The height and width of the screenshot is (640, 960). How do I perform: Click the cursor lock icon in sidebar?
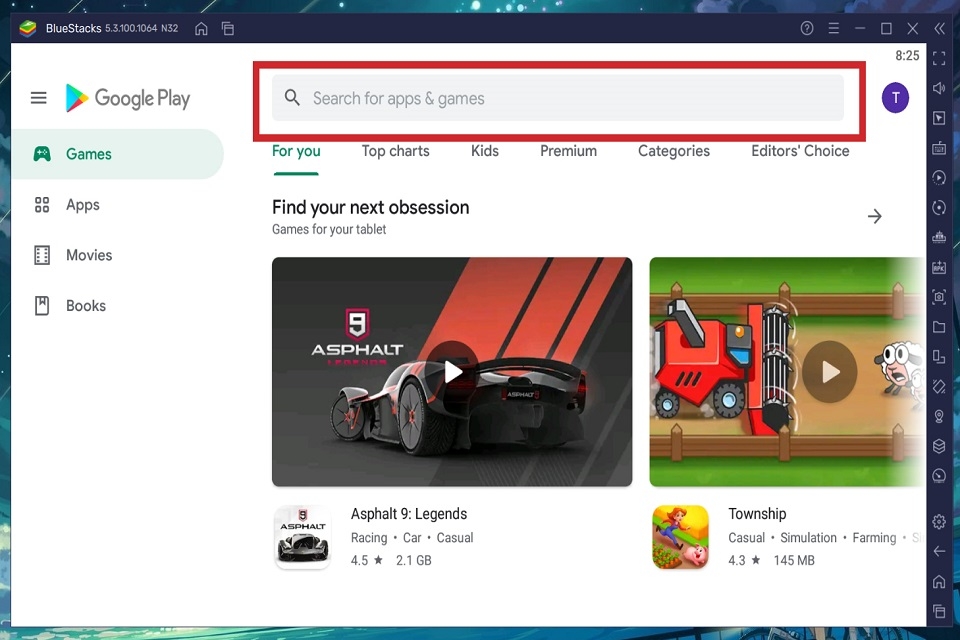[x=939, y=118]
